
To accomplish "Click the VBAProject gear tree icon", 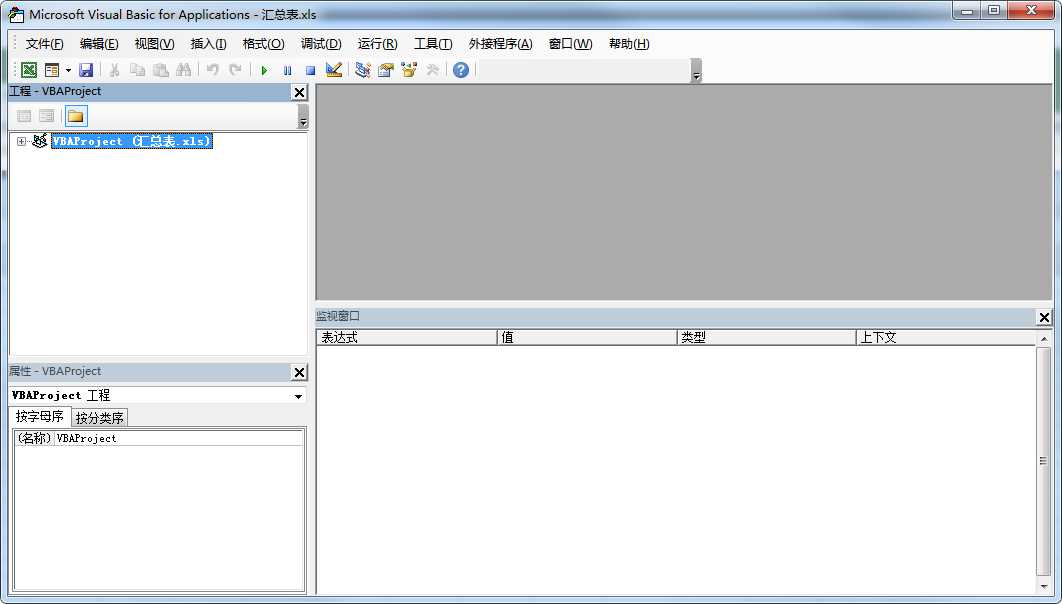I will 40,141.
